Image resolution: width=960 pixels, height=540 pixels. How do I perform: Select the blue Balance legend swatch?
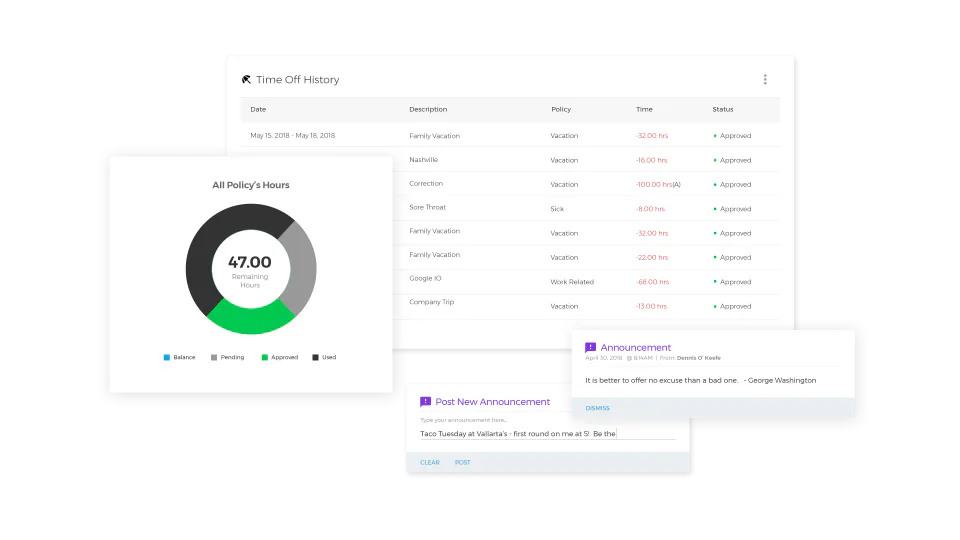click(x=167, y=358)
